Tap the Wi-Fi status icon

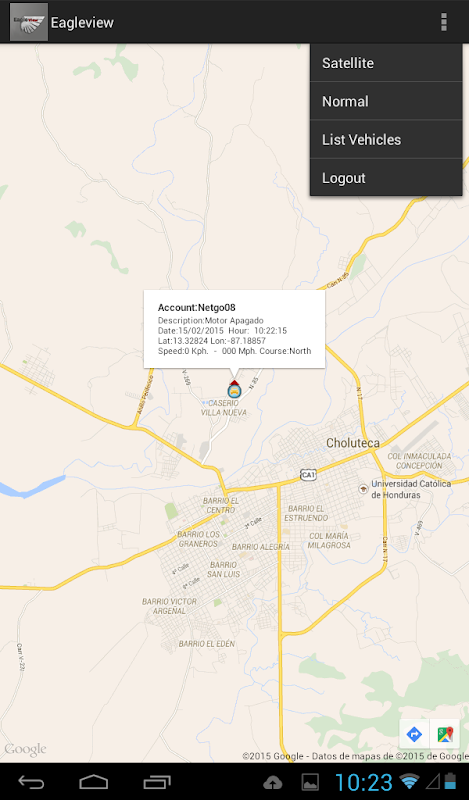[409, 782]
